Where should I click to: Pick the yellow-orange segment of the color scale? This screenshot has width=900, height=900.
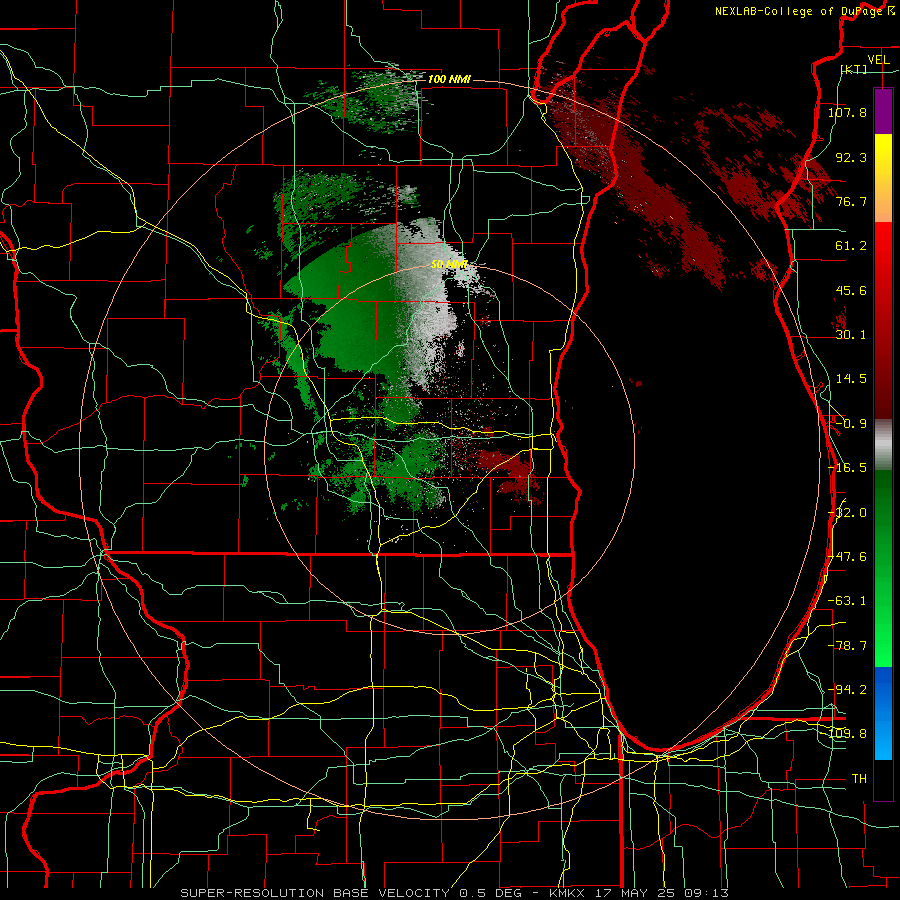883,178
